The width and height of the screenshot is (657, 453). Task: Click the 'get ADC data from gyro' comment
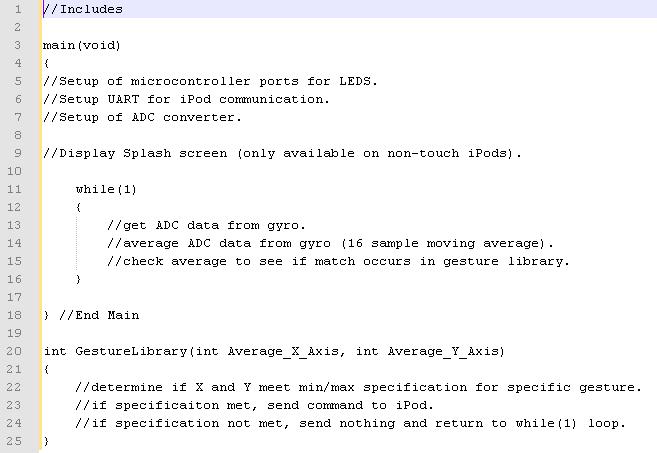click(x=206, y=225)
